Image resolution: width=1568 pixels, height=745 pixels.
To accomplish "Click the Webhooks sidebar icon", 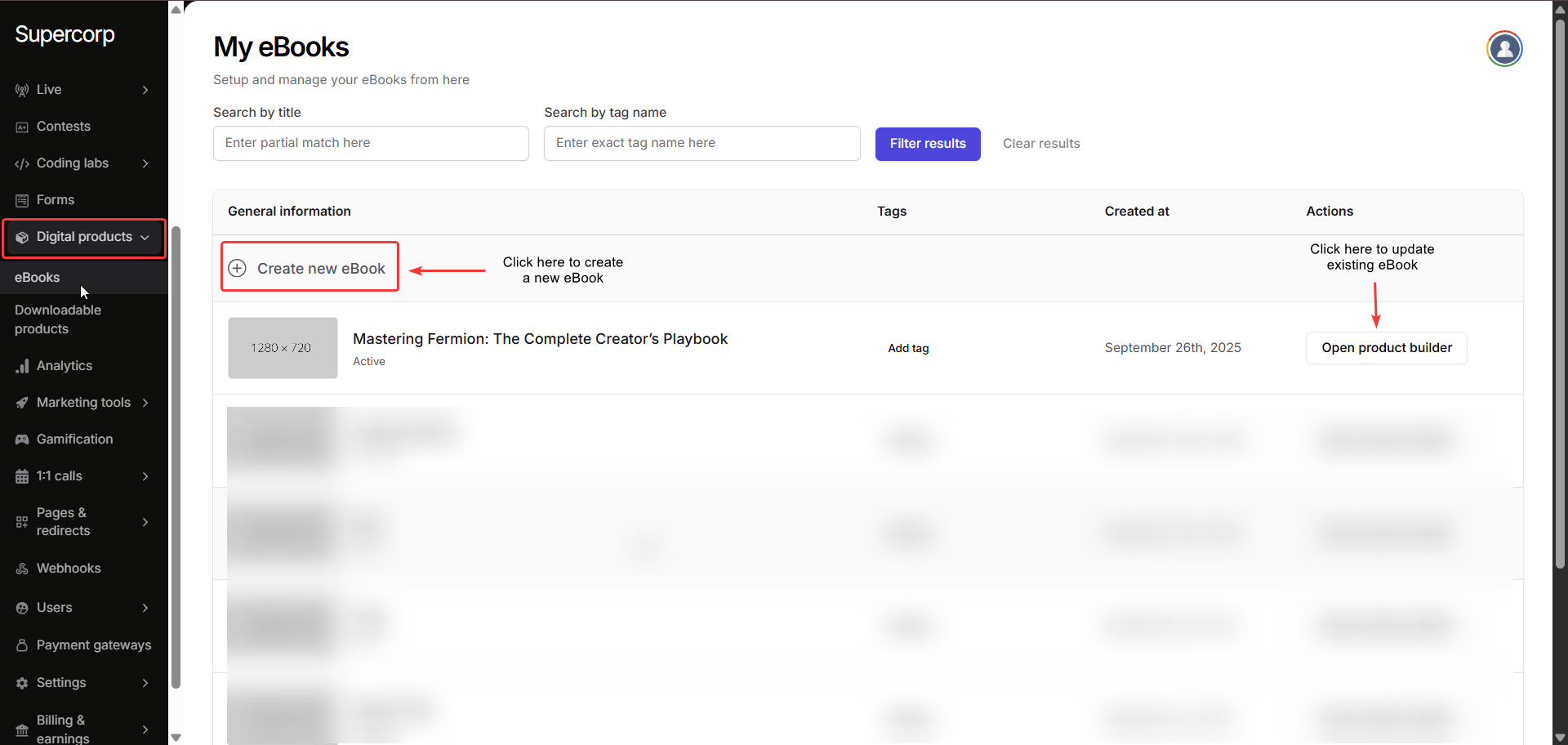I will point(22,569).
